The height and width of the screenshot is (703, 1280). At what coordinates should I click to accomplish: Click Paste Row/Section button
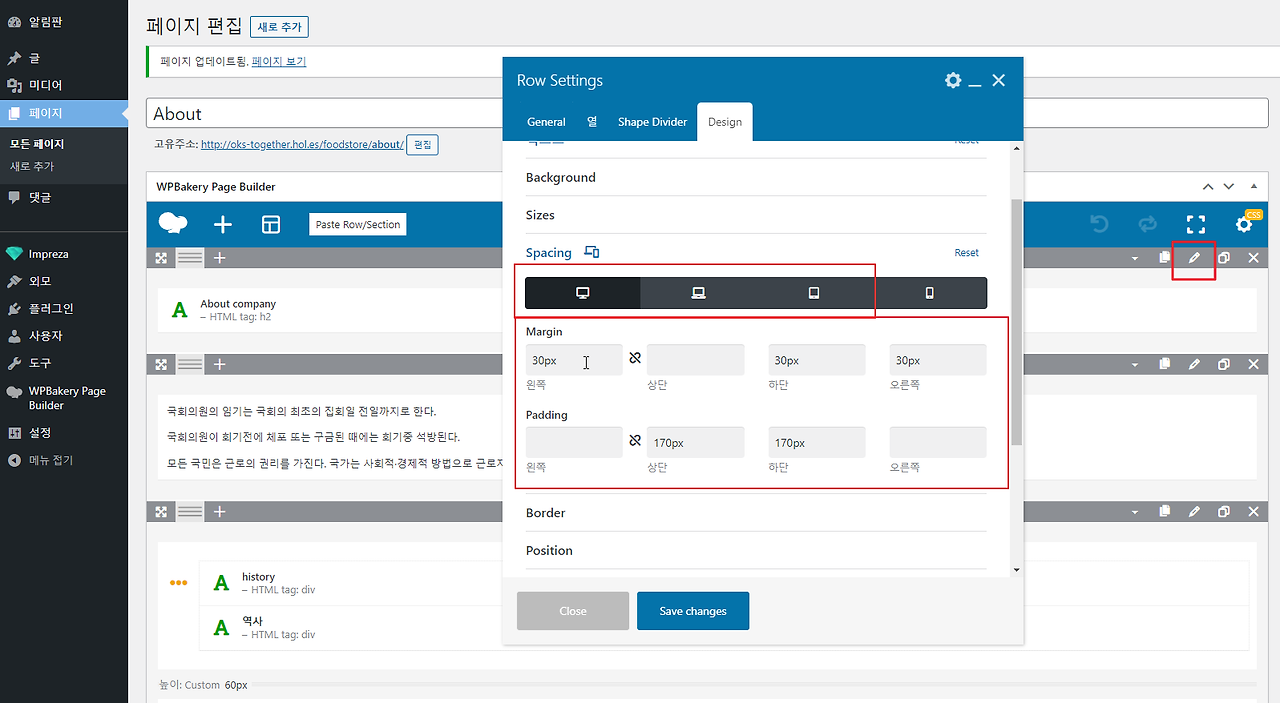click(x=358, y=225)
